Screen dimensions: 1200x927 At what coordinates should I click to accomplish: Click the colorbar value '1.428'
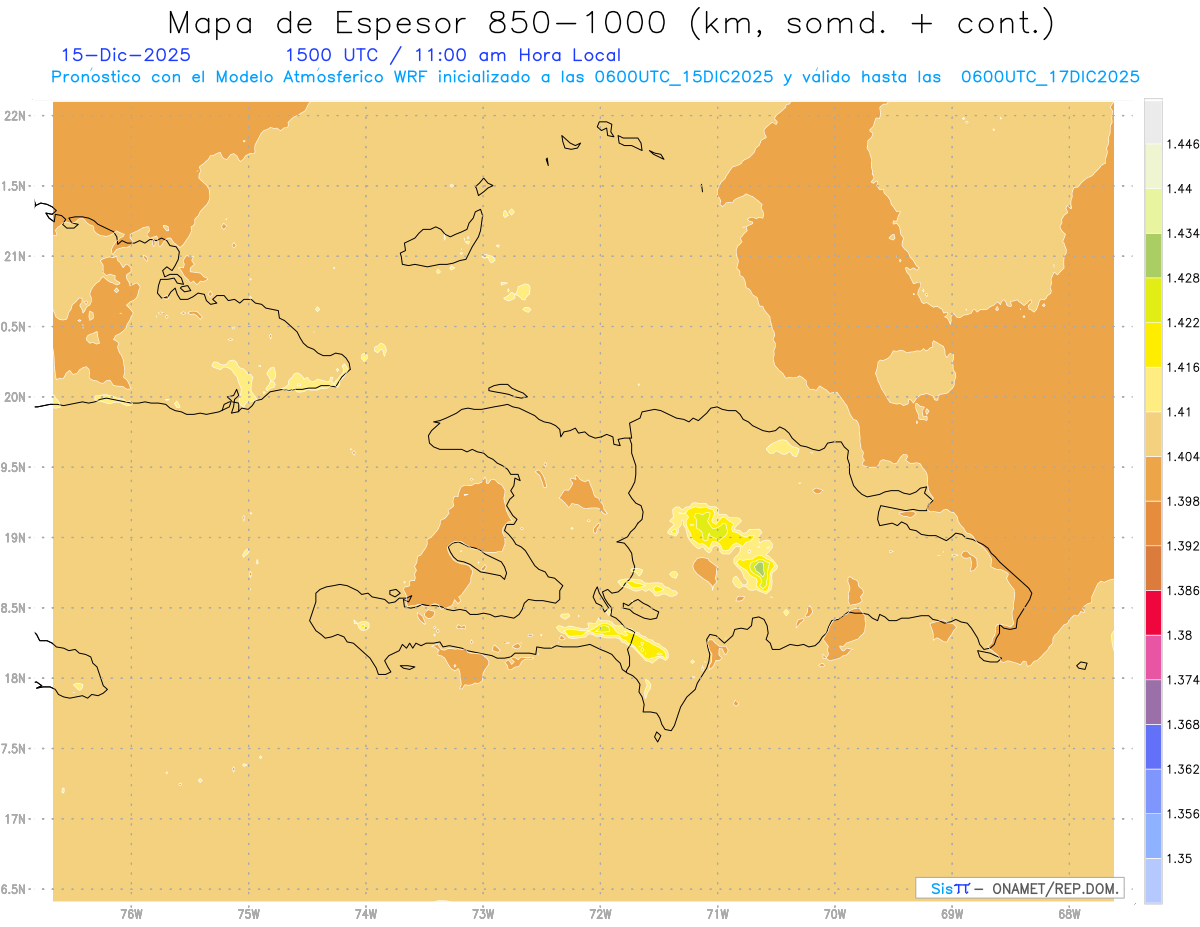tap(1185, 278)
